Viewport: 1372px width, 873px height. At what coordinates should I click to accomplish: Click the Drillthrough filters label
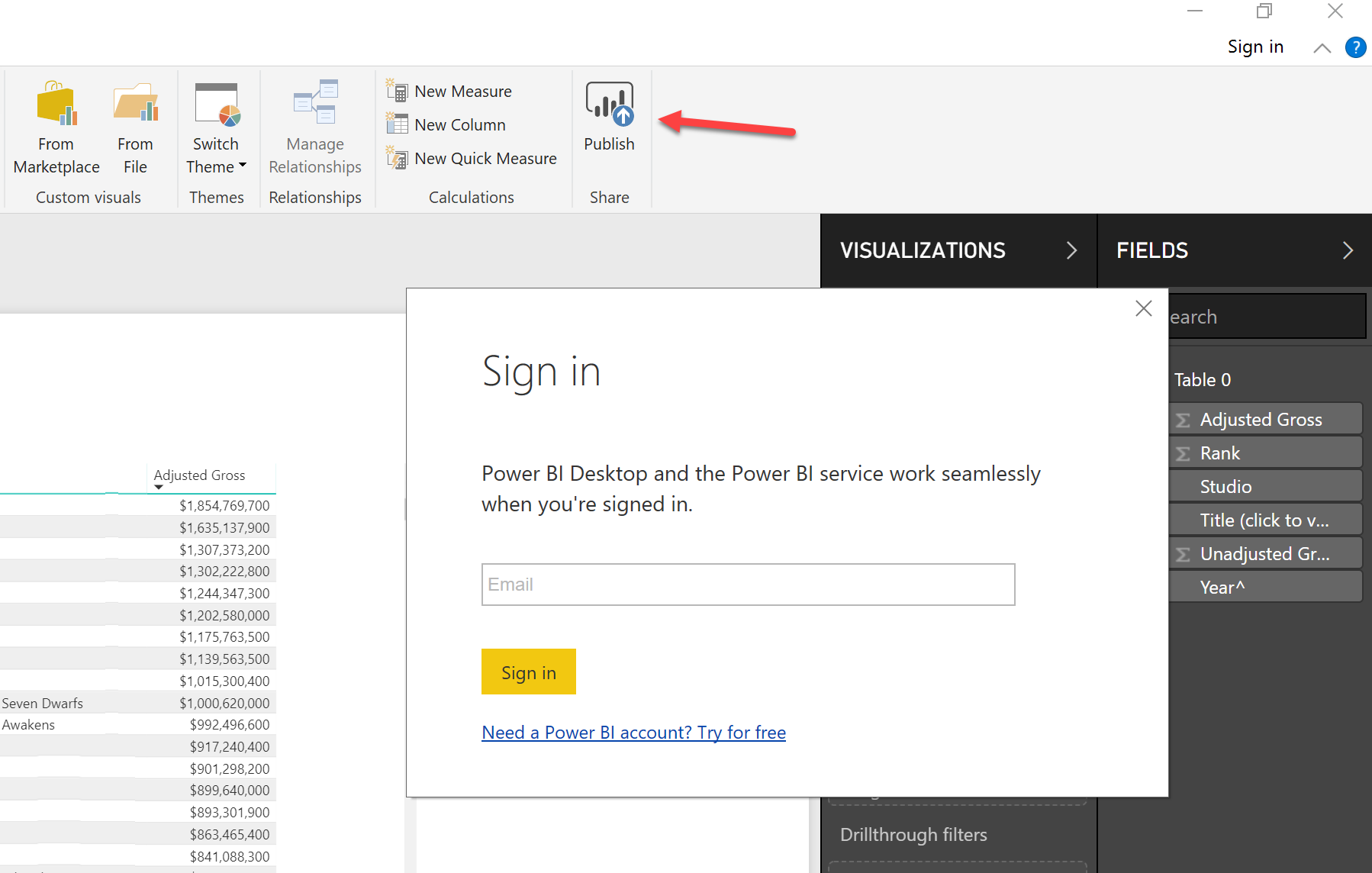tap(913, 835)
